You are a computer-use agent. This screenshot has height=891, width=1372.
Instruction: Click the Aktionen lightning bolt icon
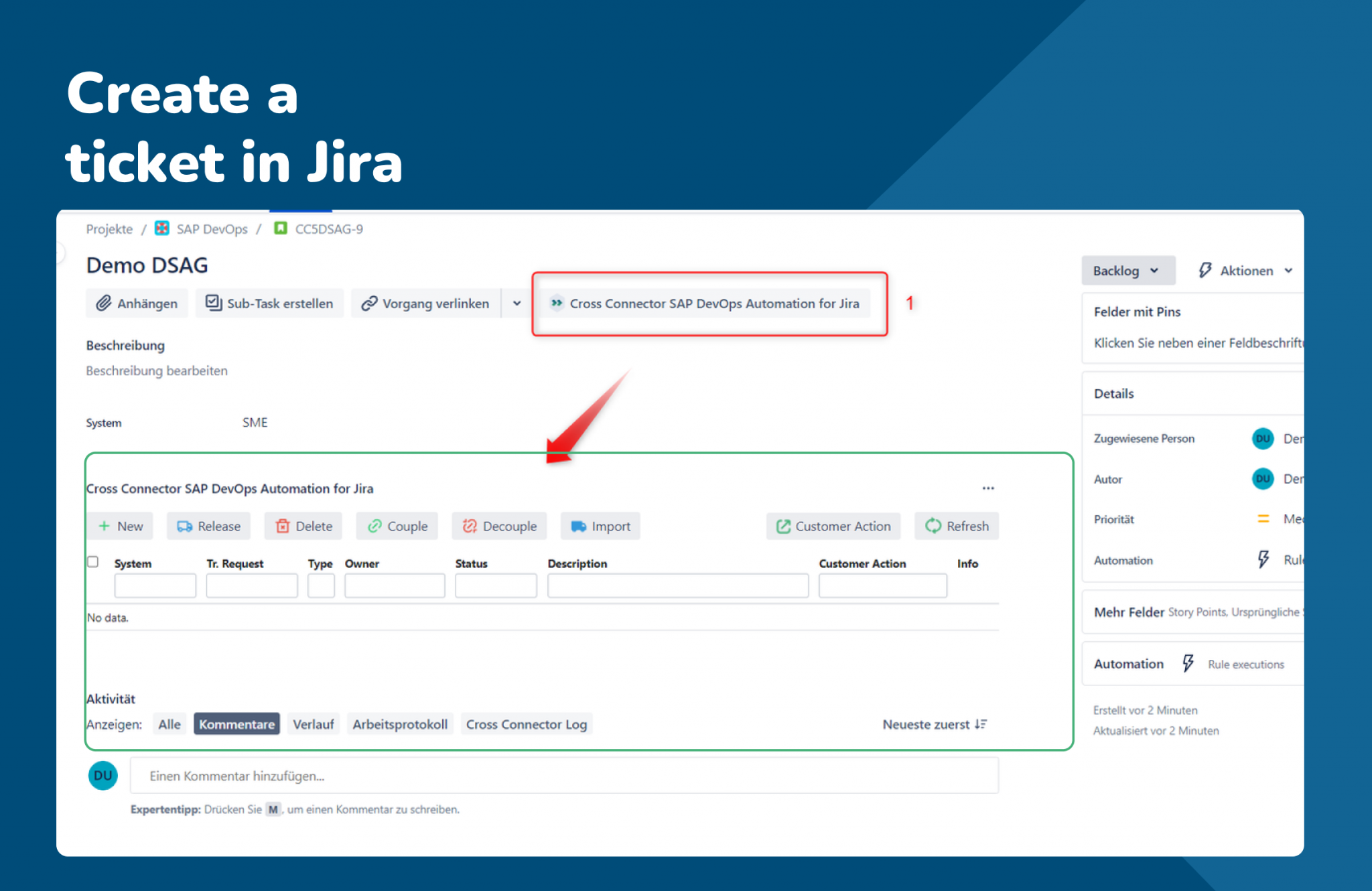[x=1205, y=271]
